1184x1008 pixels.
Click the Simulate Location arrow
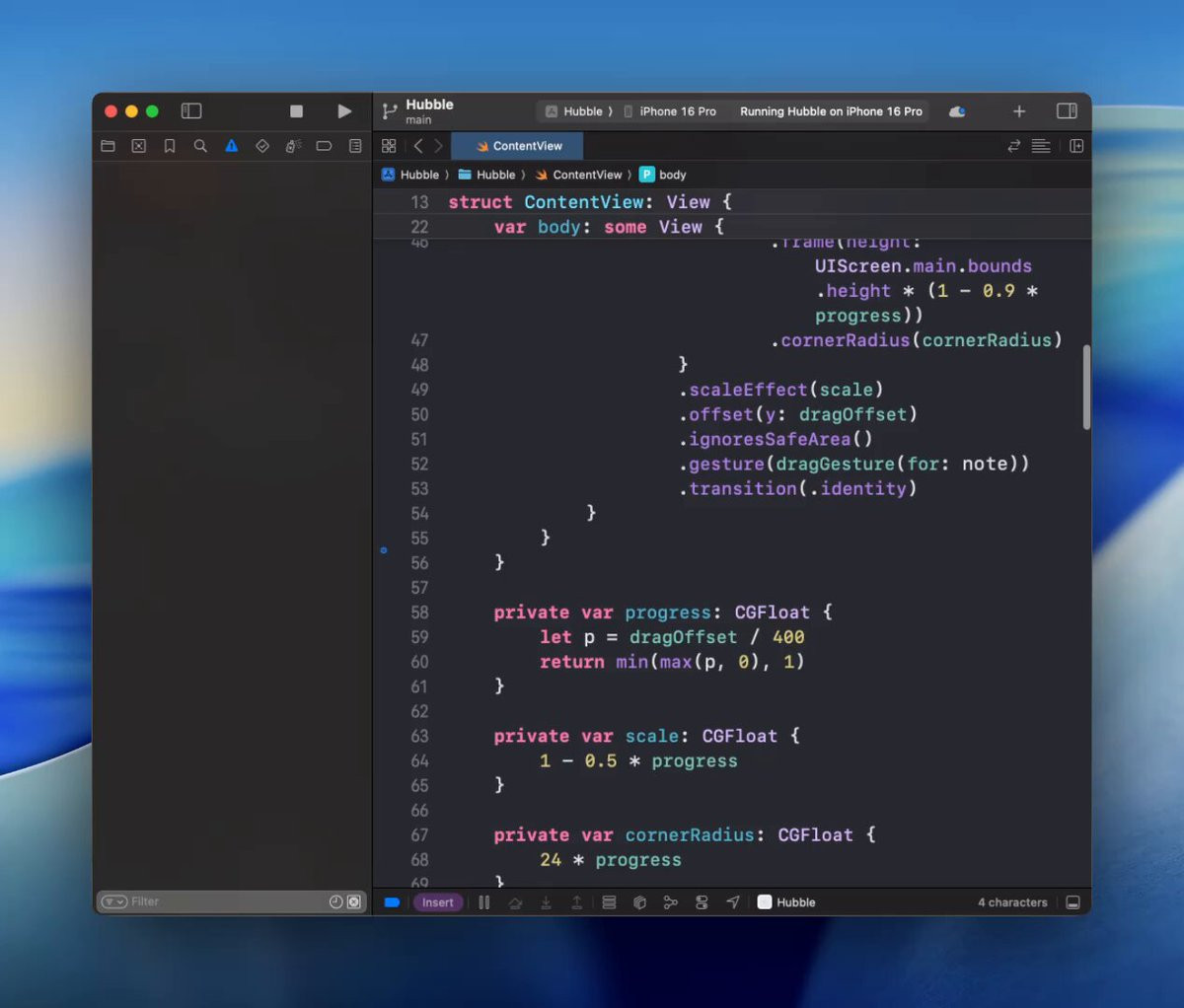coord(733,902)
